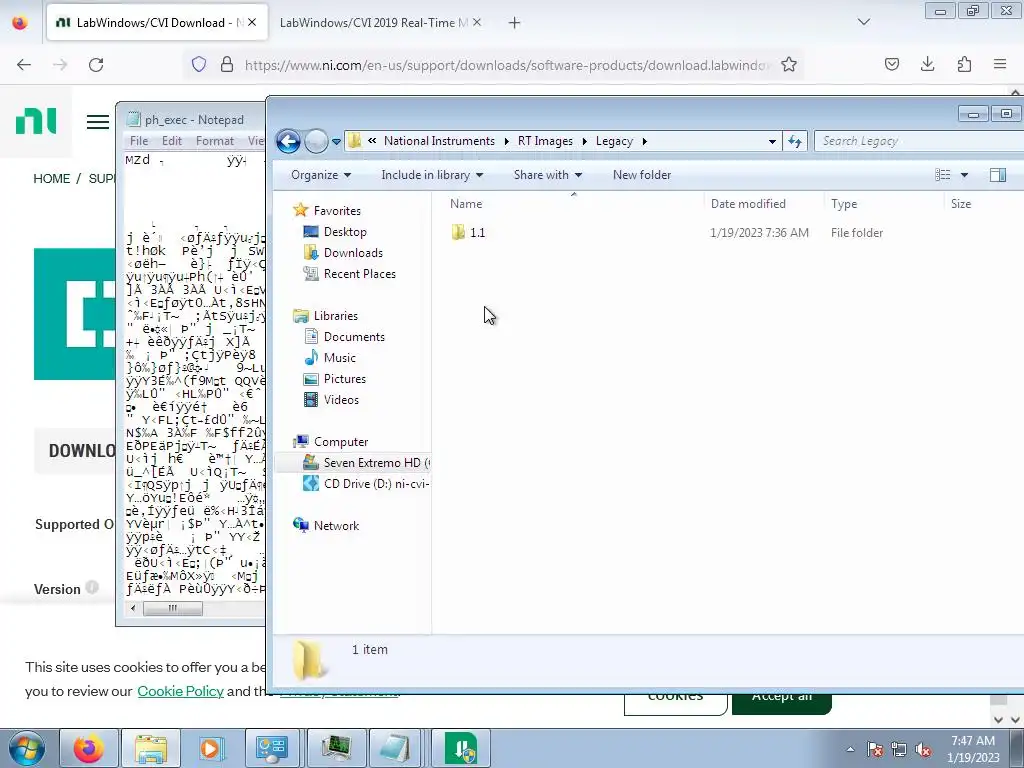The image size is (1024, 768).
Task: Open the view options (More options) dropdown arrow
Action: click(964, 175)
